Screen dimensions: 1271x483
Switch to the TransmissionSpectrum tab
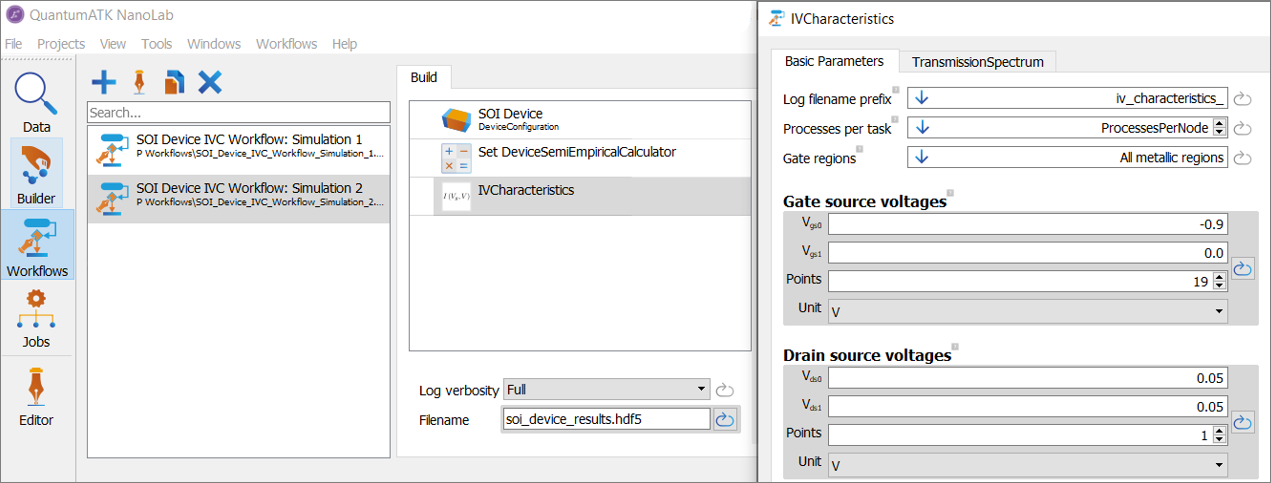point(977,62)
